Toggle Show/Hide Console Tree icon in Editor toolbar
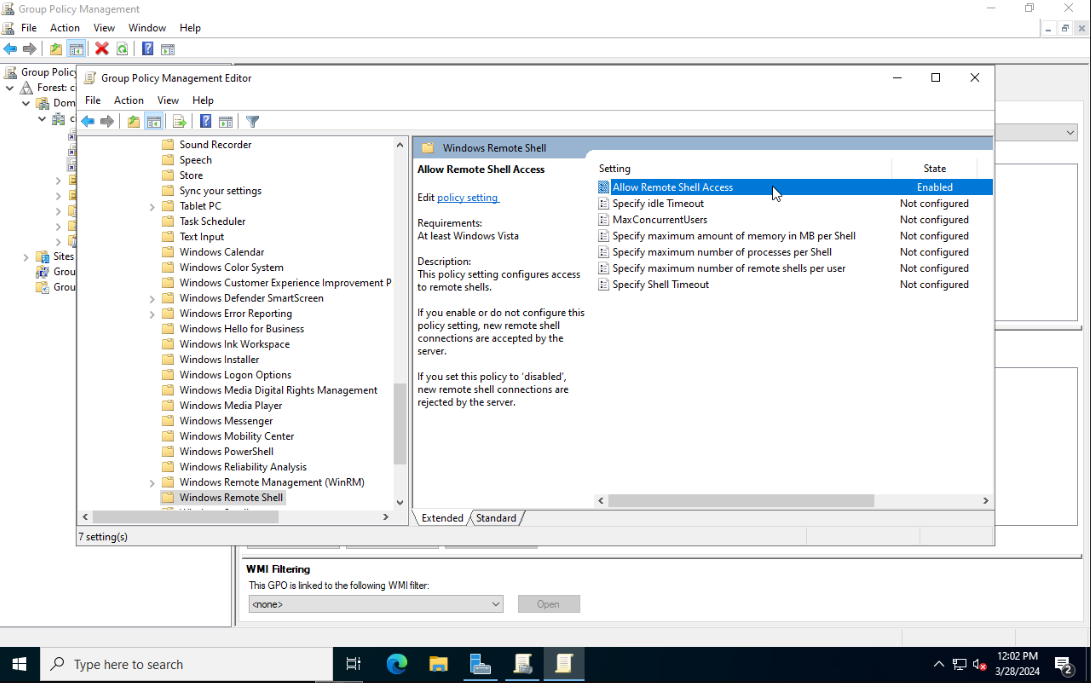The height and width of the screenshot is (683, 1091). pyautogui.click(x=154, y=122)
